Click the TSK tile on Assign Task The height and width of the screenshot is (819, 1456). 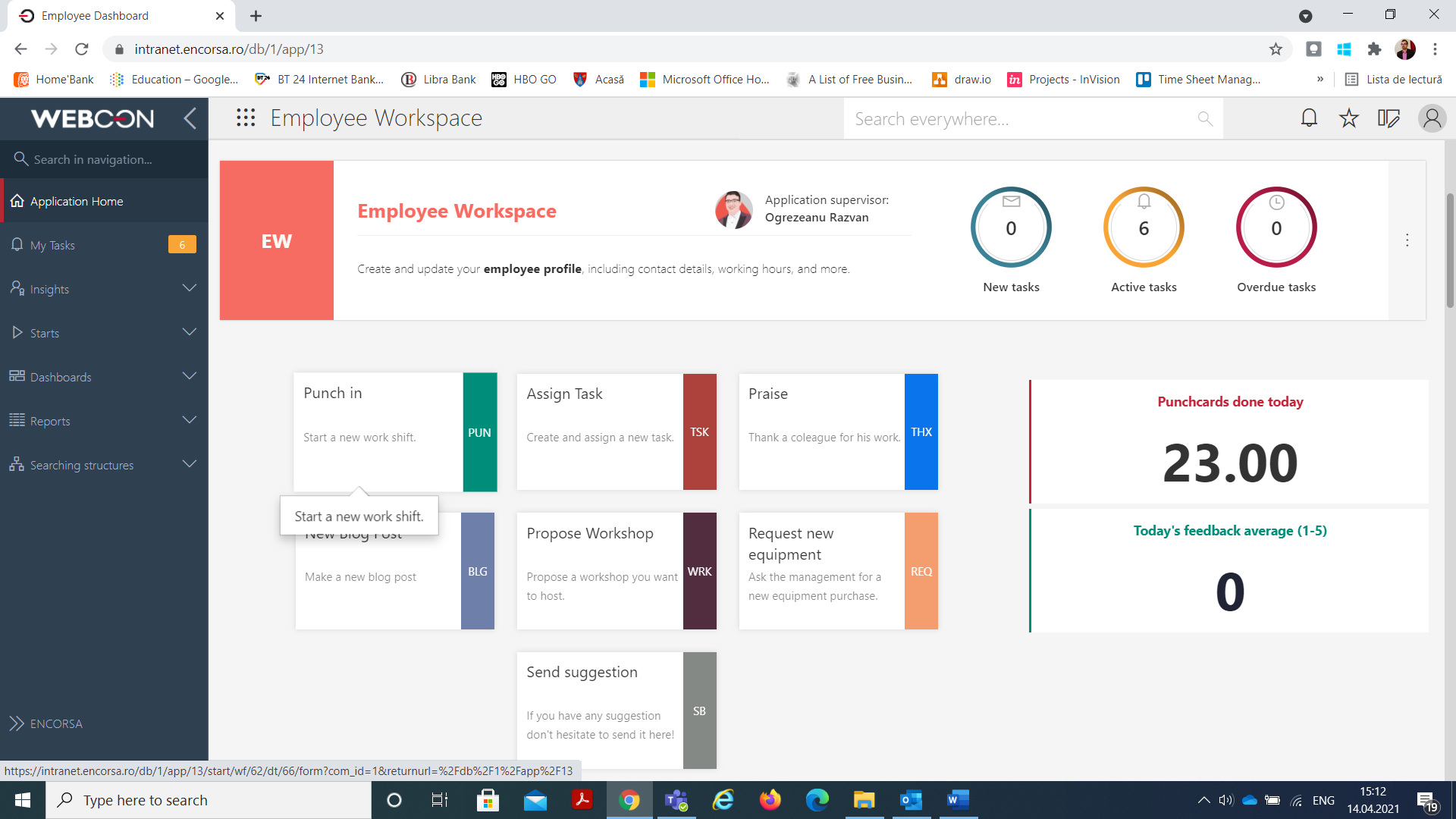coord(699,432)
